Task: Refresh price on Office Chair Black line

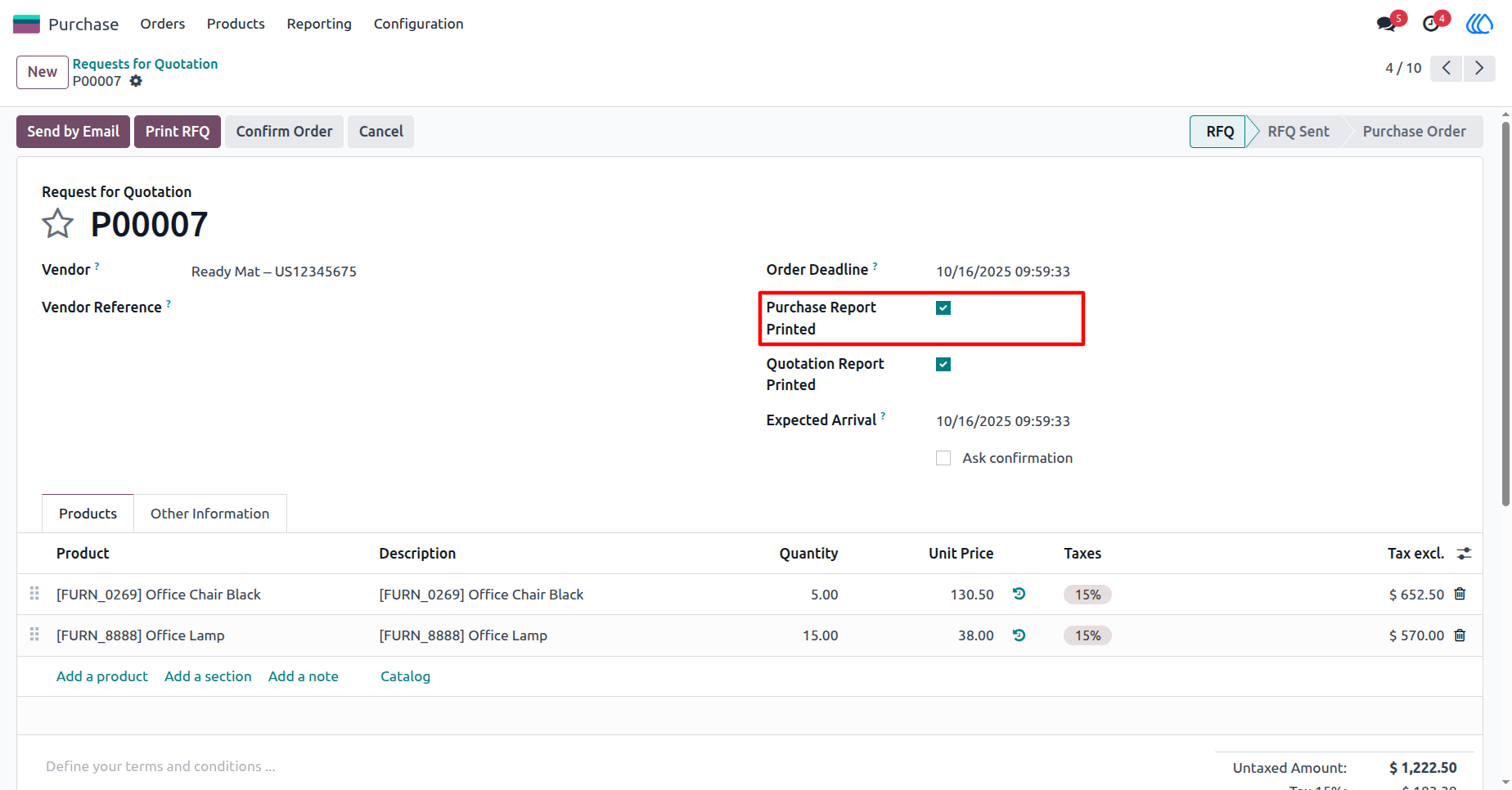Action: tap(1019, 594)
